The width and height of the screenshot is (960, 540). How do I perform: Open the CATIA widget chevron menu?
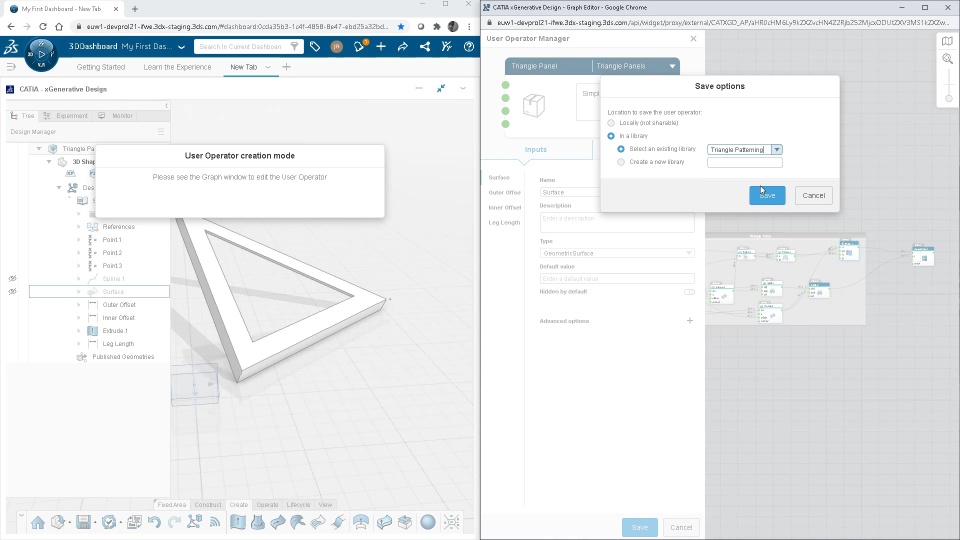[463, 89]
